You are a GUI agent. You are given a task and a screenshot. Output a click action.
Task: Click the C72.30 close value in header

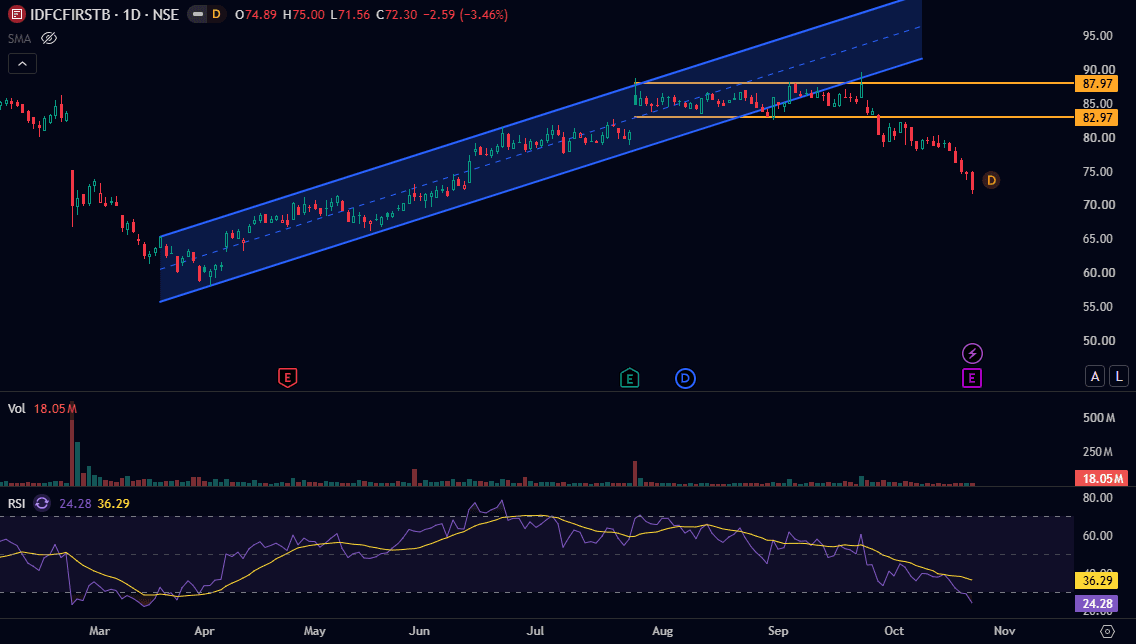pyautogui.click(x=396, y=14)
